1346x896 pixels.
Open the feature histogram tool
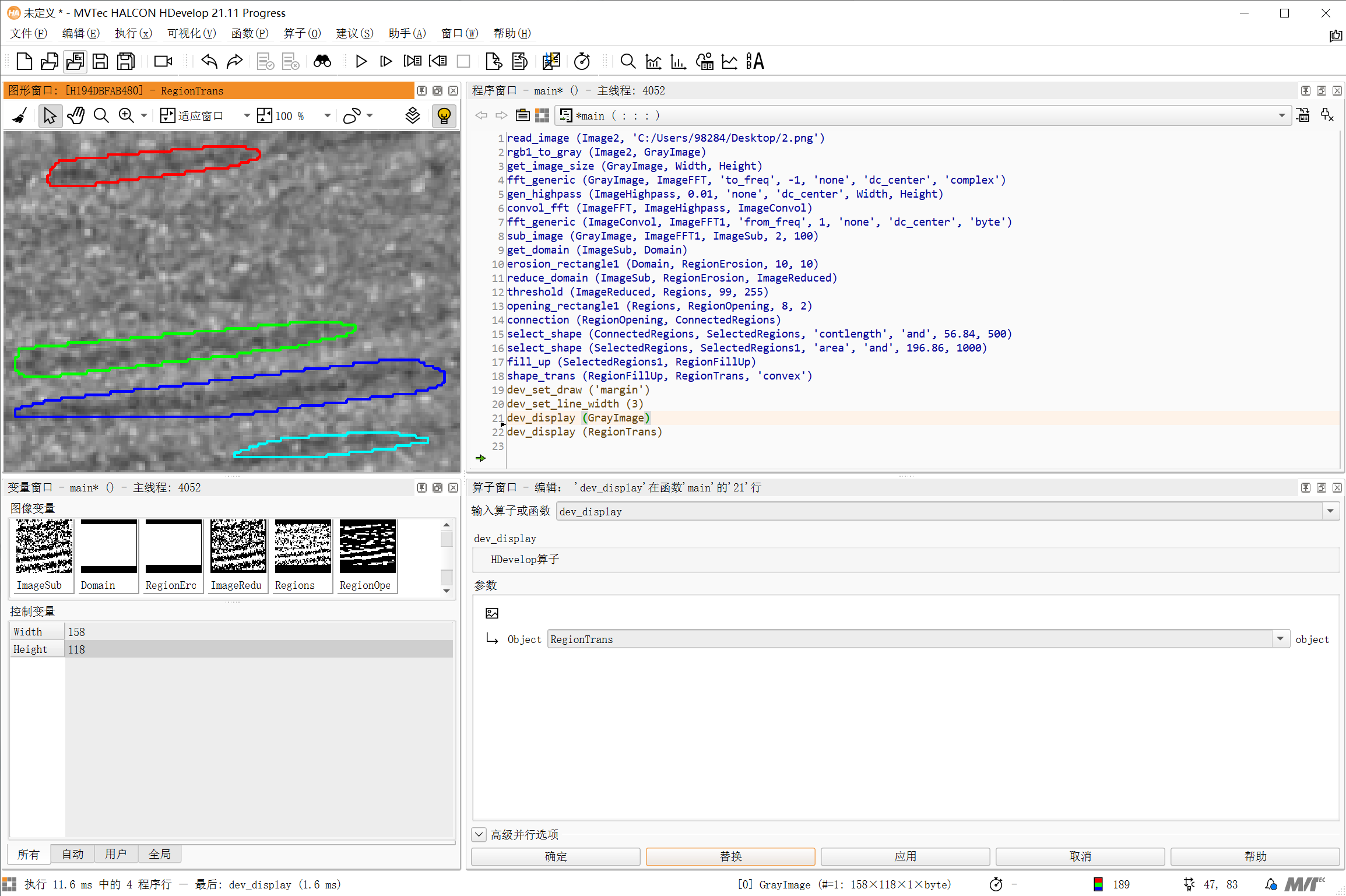[x=679, y=61]
